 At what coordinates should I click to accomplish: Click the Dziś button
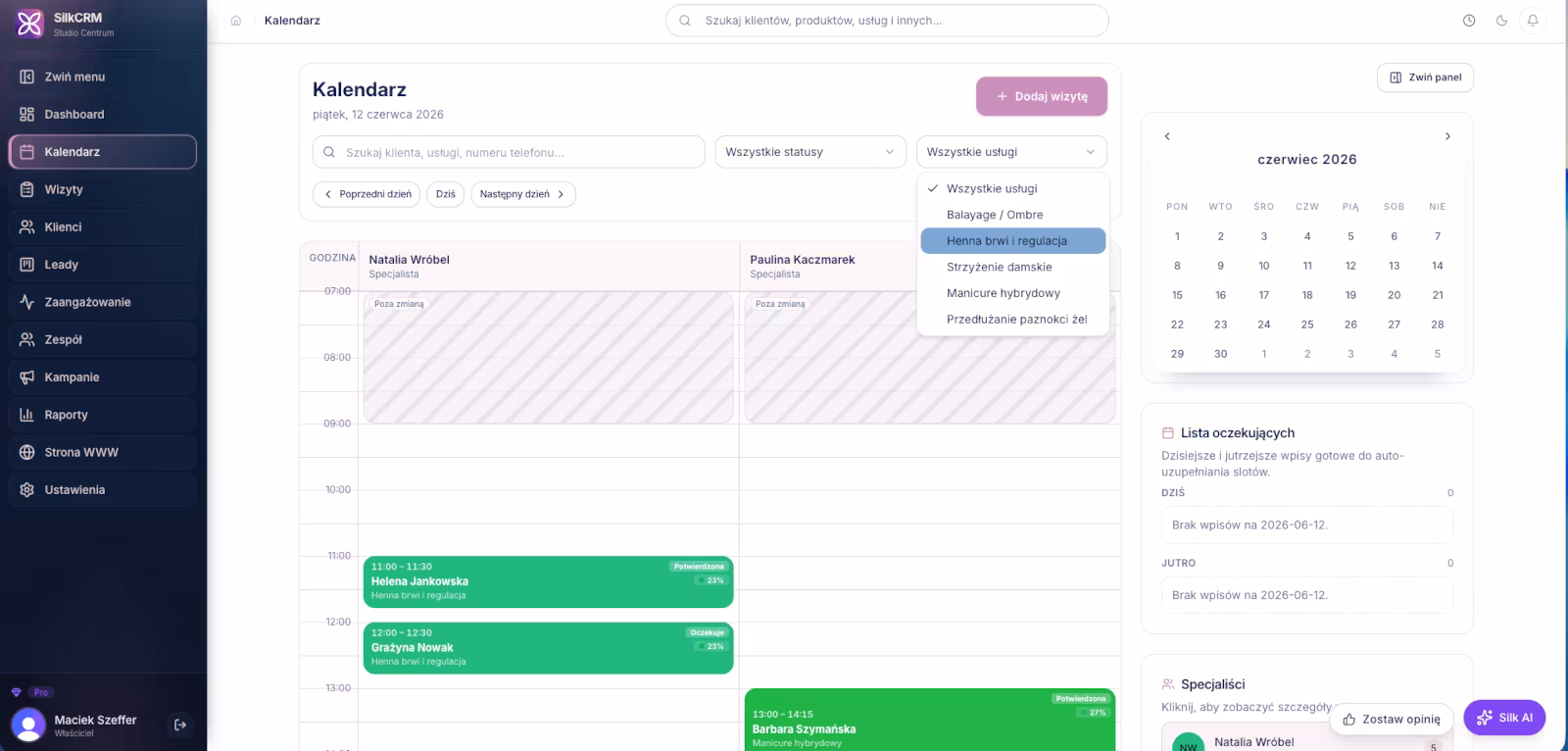point(446,194)
